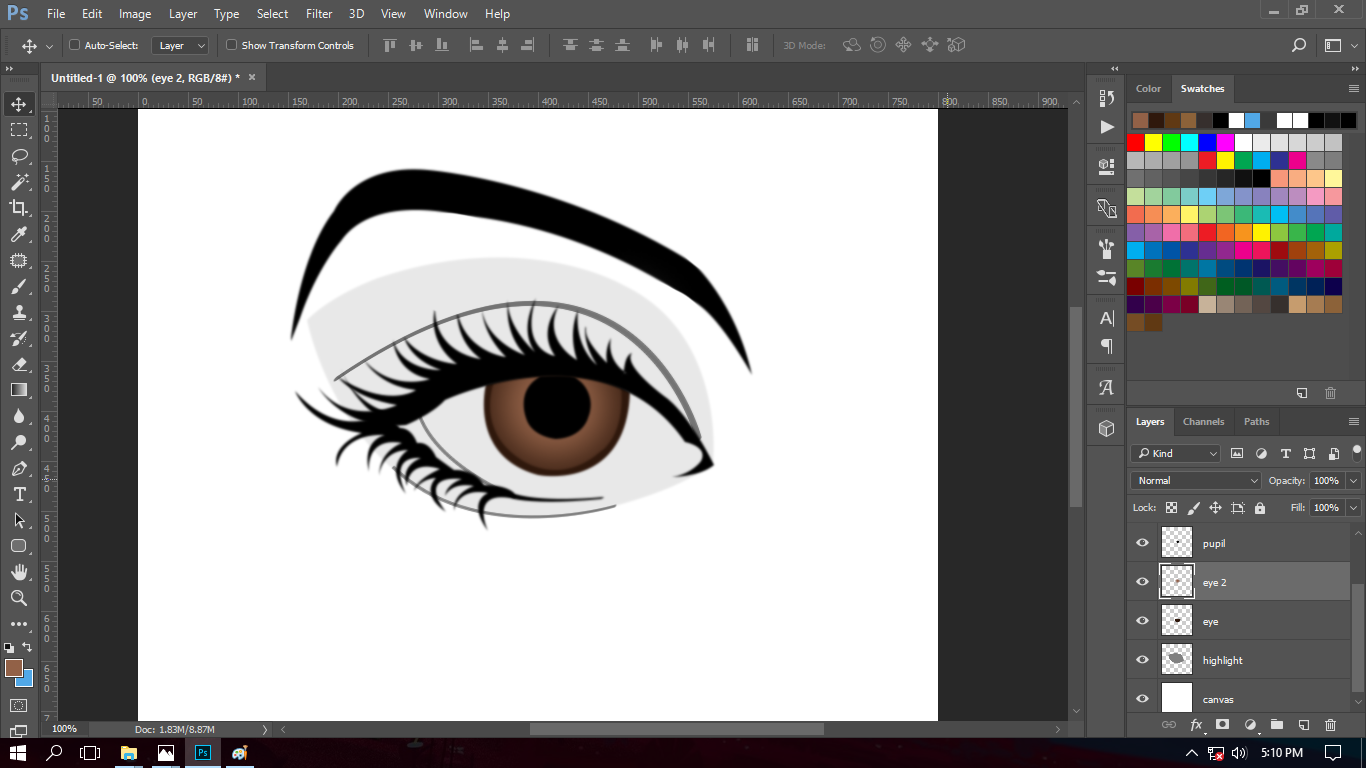This screenshot has width=1366, height=768.
Task: Open the layer filter Kind dropdown
Action: (x=1176, y=453)
